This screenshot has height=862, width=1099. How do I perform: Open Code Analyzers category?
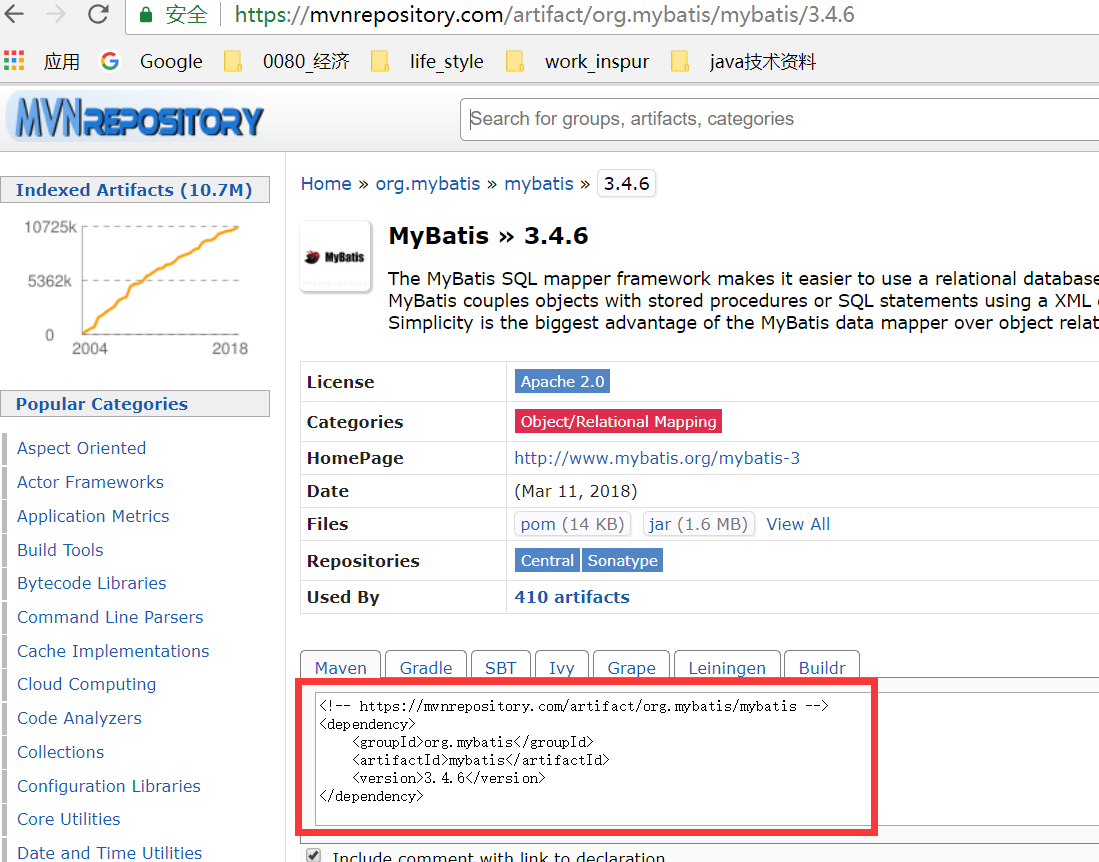coord(79,718)
